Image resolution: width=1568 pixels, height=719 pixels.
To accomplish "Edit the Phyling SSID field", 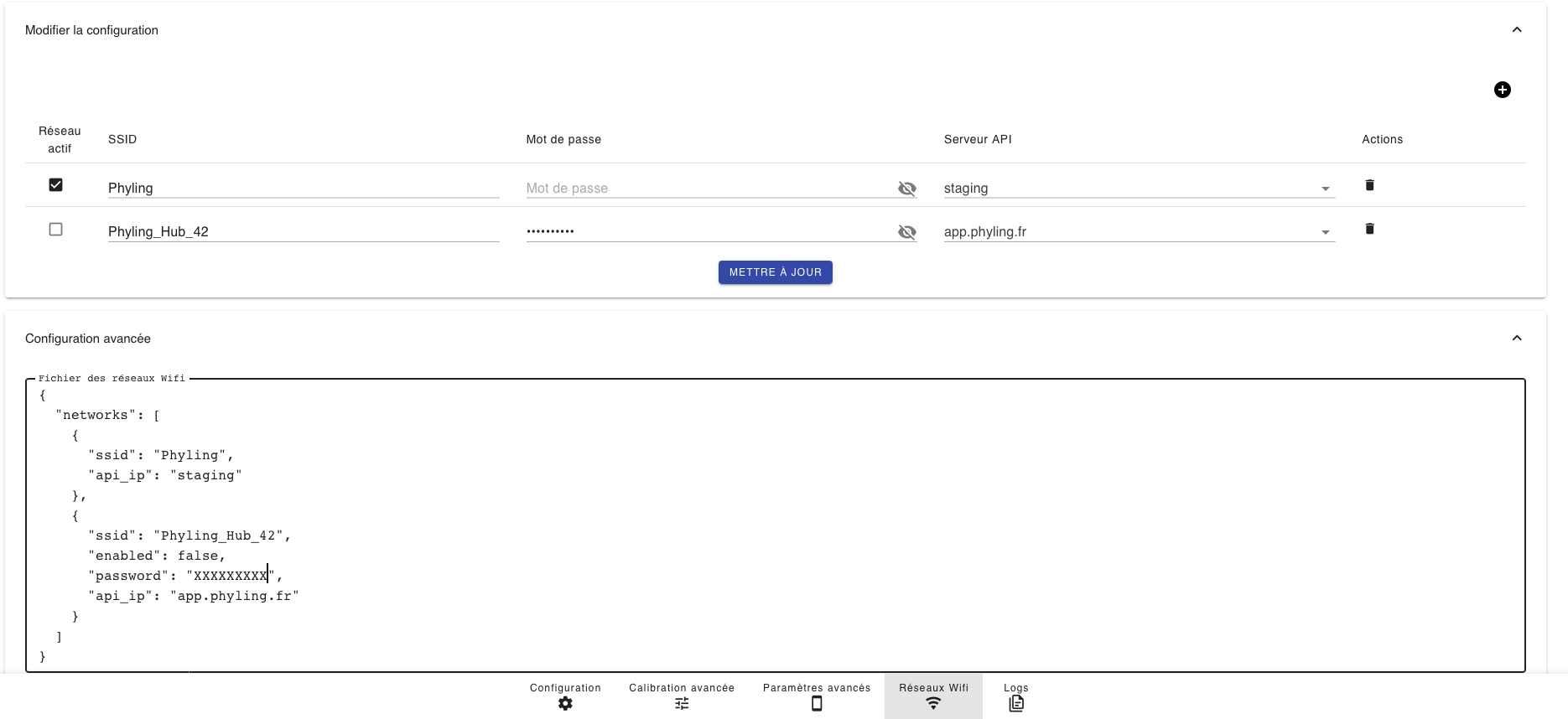I will coord(304,189).
